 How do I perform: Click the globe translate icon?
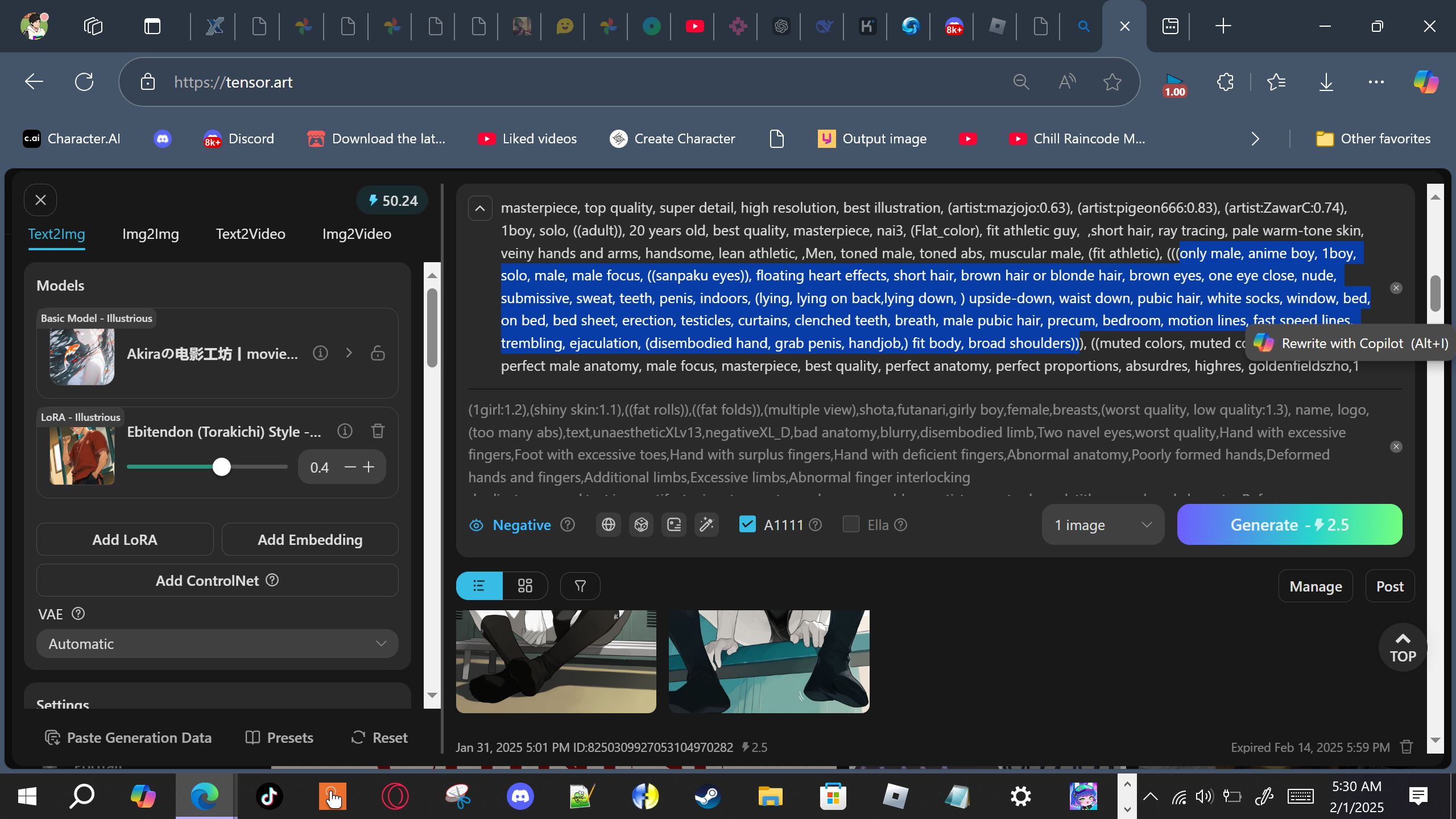click(x=608, y=524)
